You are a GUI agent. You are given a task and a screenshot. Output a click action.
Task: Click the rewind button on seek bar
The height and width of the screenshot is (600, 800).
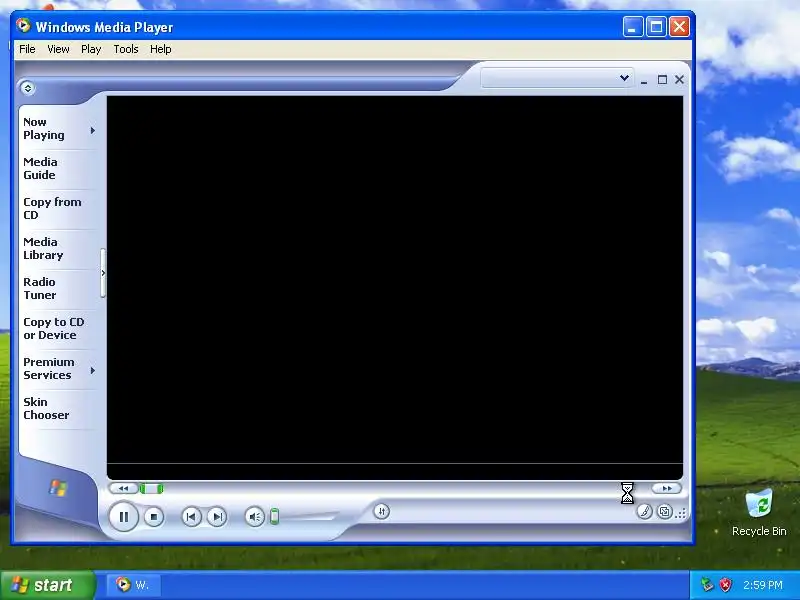[123, 488]
